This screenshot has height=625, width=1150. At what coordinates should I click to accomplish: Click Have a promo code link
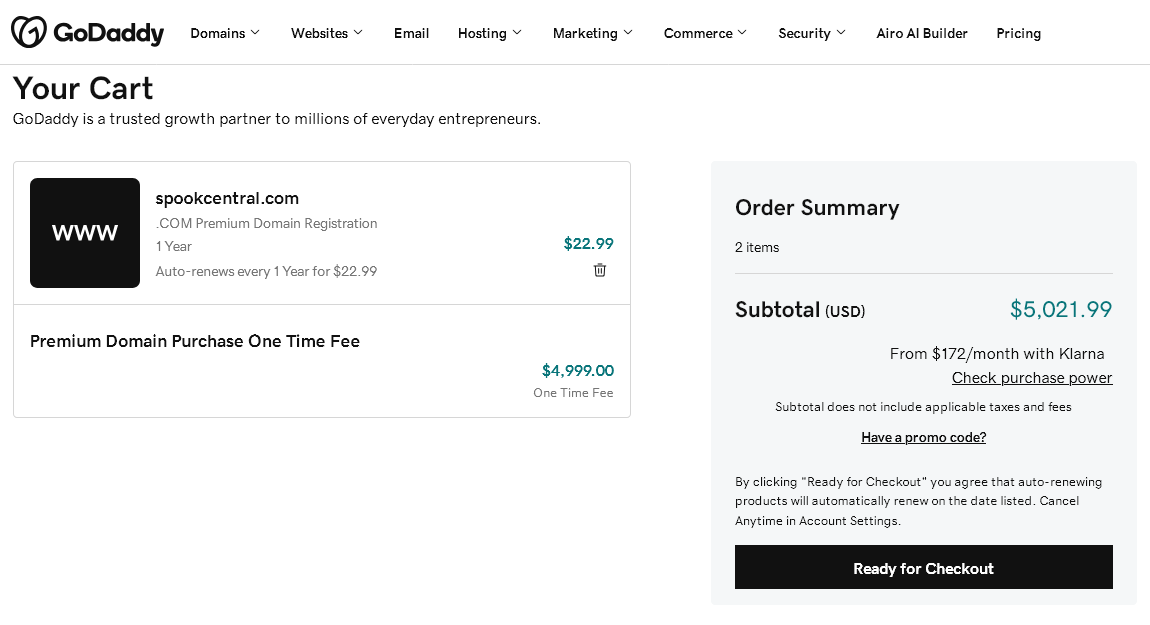[923, 437]
